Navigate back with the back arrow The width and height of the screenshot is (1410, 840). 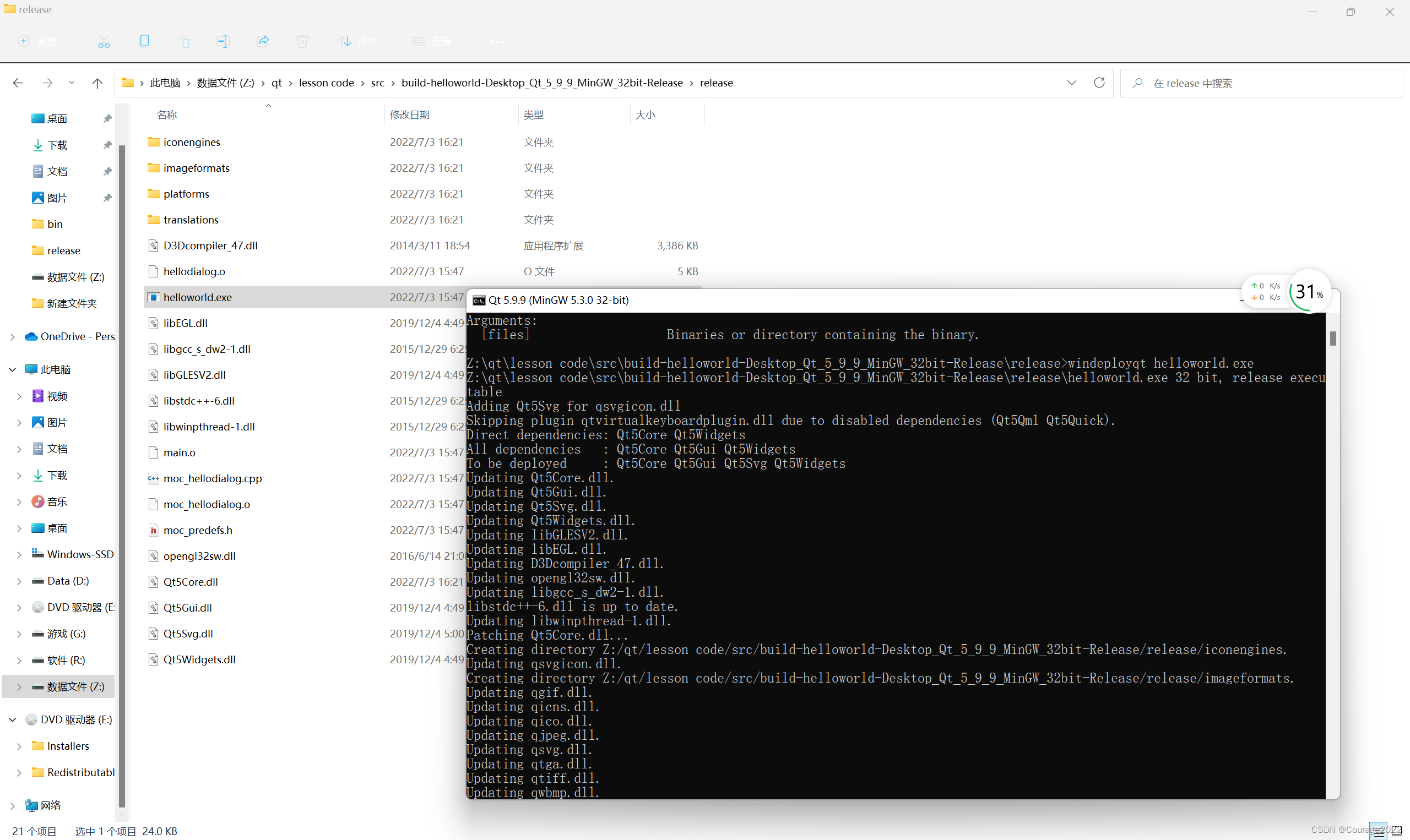(x=18, y=83)
